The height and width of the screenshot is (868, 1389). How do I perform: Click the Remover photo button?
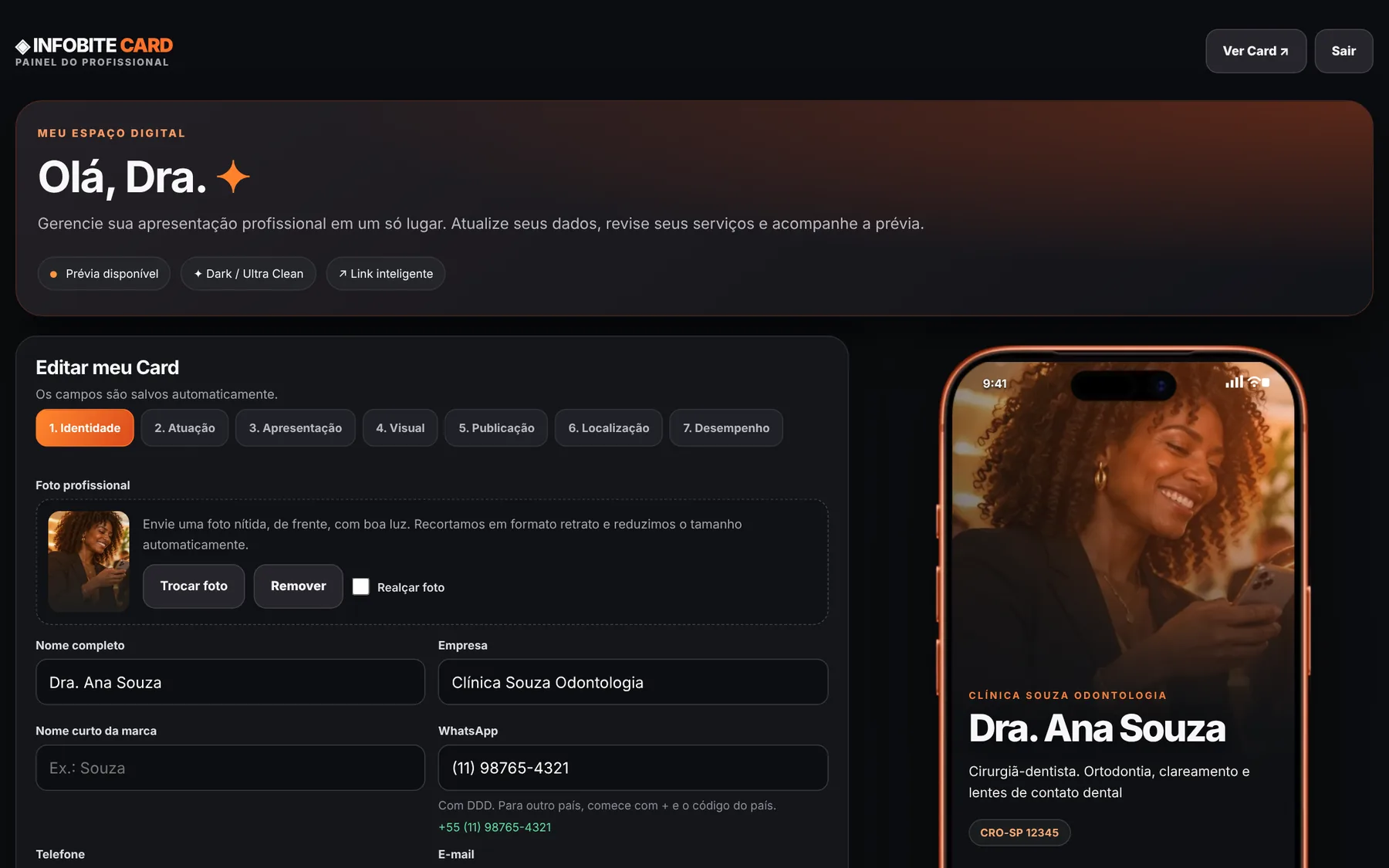[299, 586]
